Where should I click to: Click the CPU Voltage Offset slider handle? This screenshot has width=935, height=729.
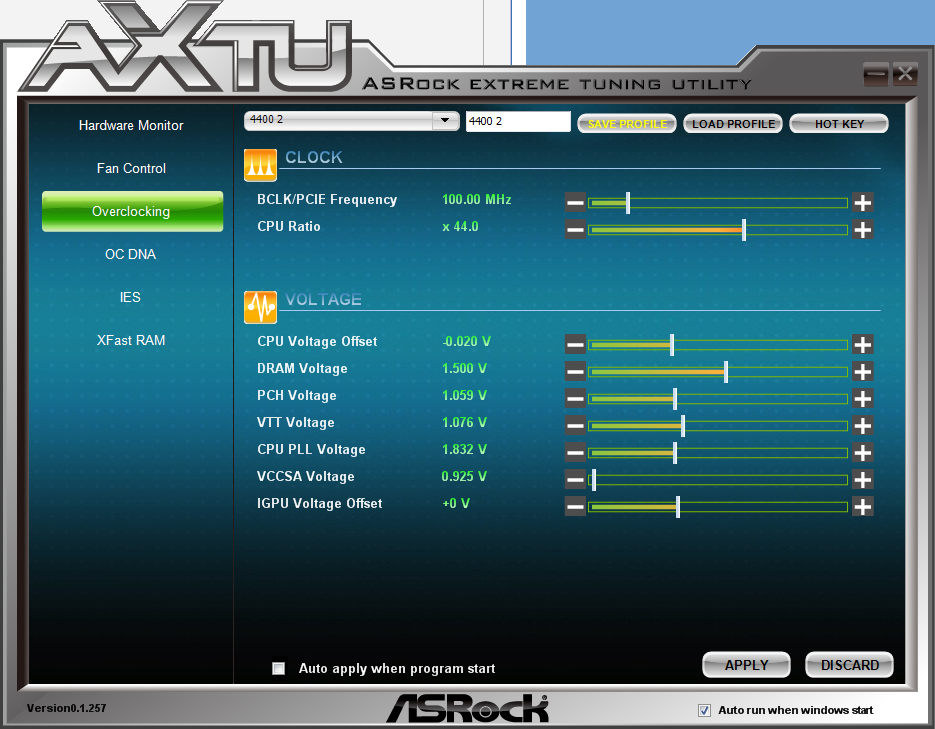pyautogui.click(x=672, y=345)
